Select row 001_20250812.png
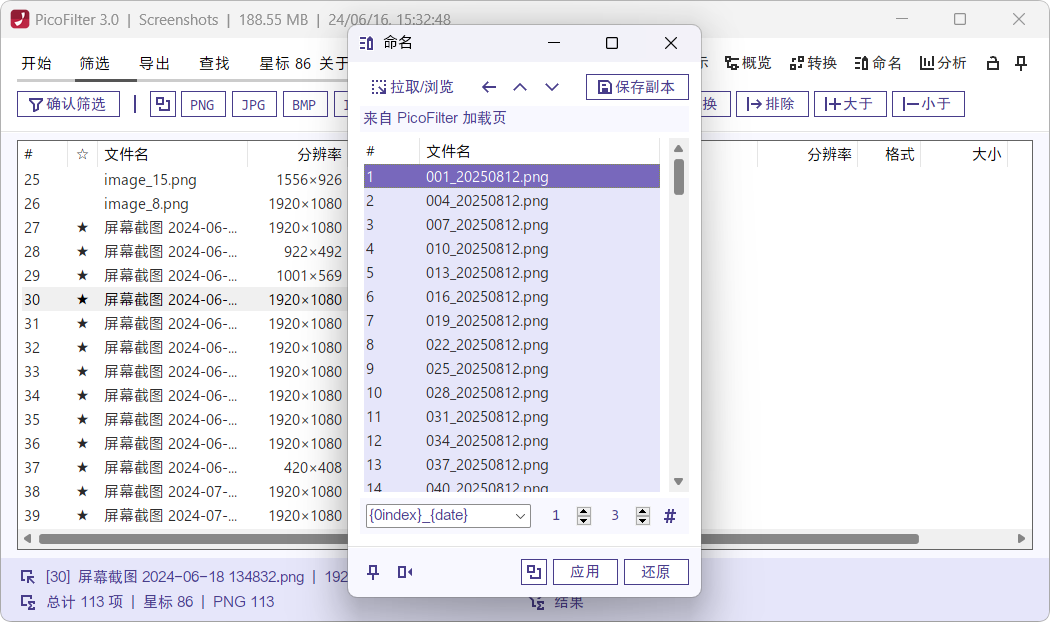The height and width of the screenshot is (622, 1050). [x=512, y=177]
